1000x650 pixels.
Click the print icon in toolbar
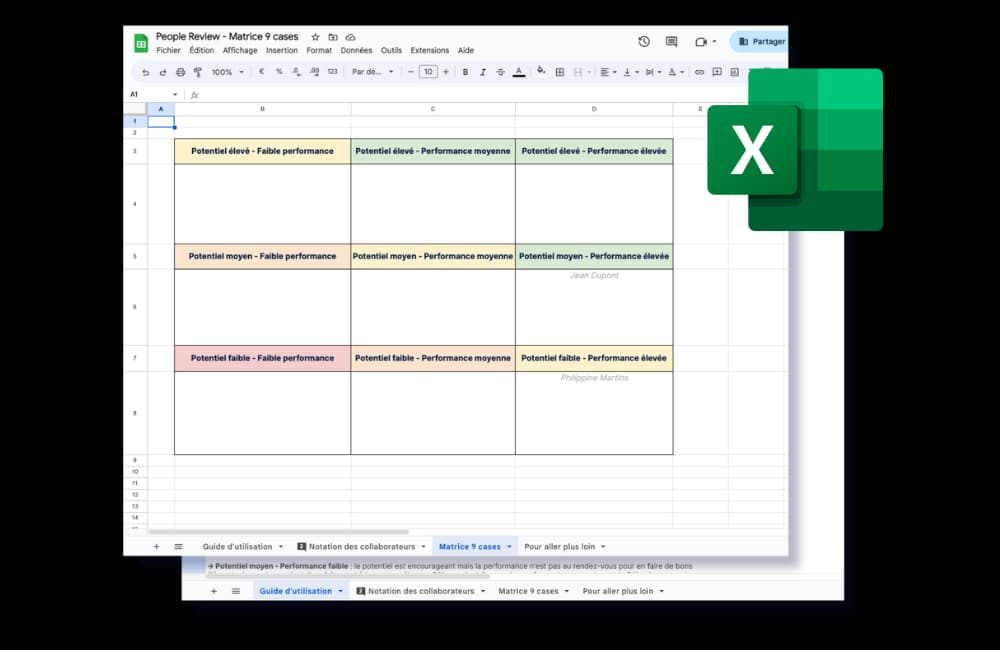(180, 73)
